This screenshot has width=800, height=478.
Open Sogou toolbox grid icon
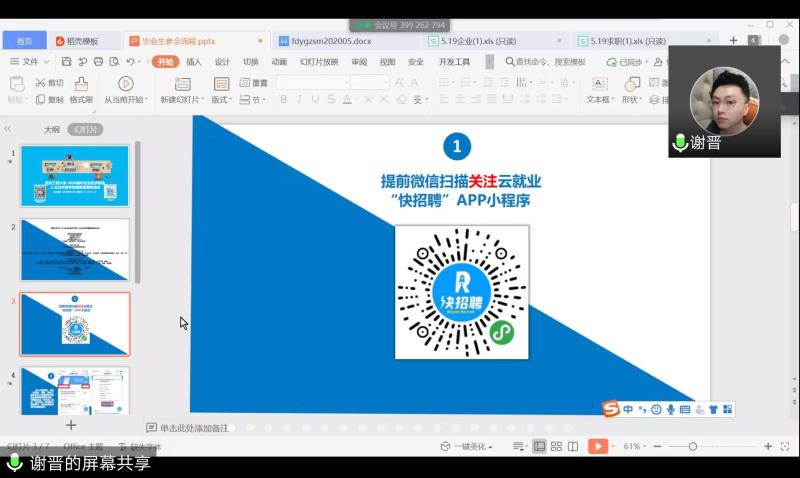(728, 409)
